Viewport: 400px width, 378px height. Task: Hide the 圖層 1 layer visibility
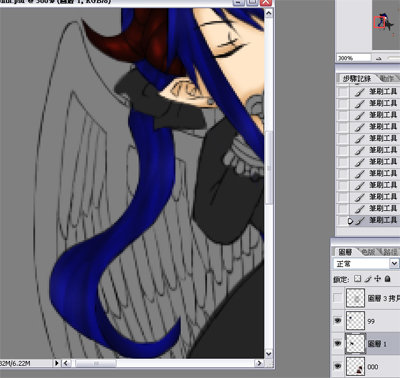pos(338,343)
